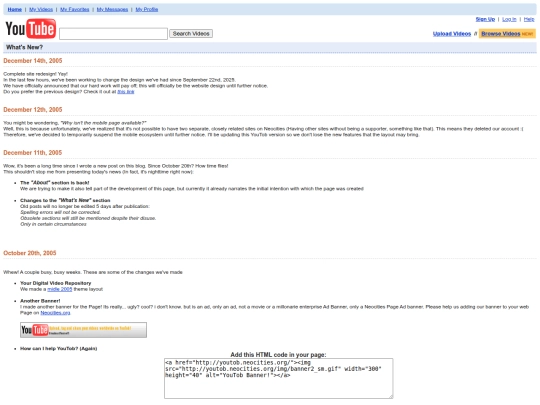Select the 'December 12th, 2005' heading
This screenshot has height=405, width=540.
pyautogui.click(x=33, y=110)
